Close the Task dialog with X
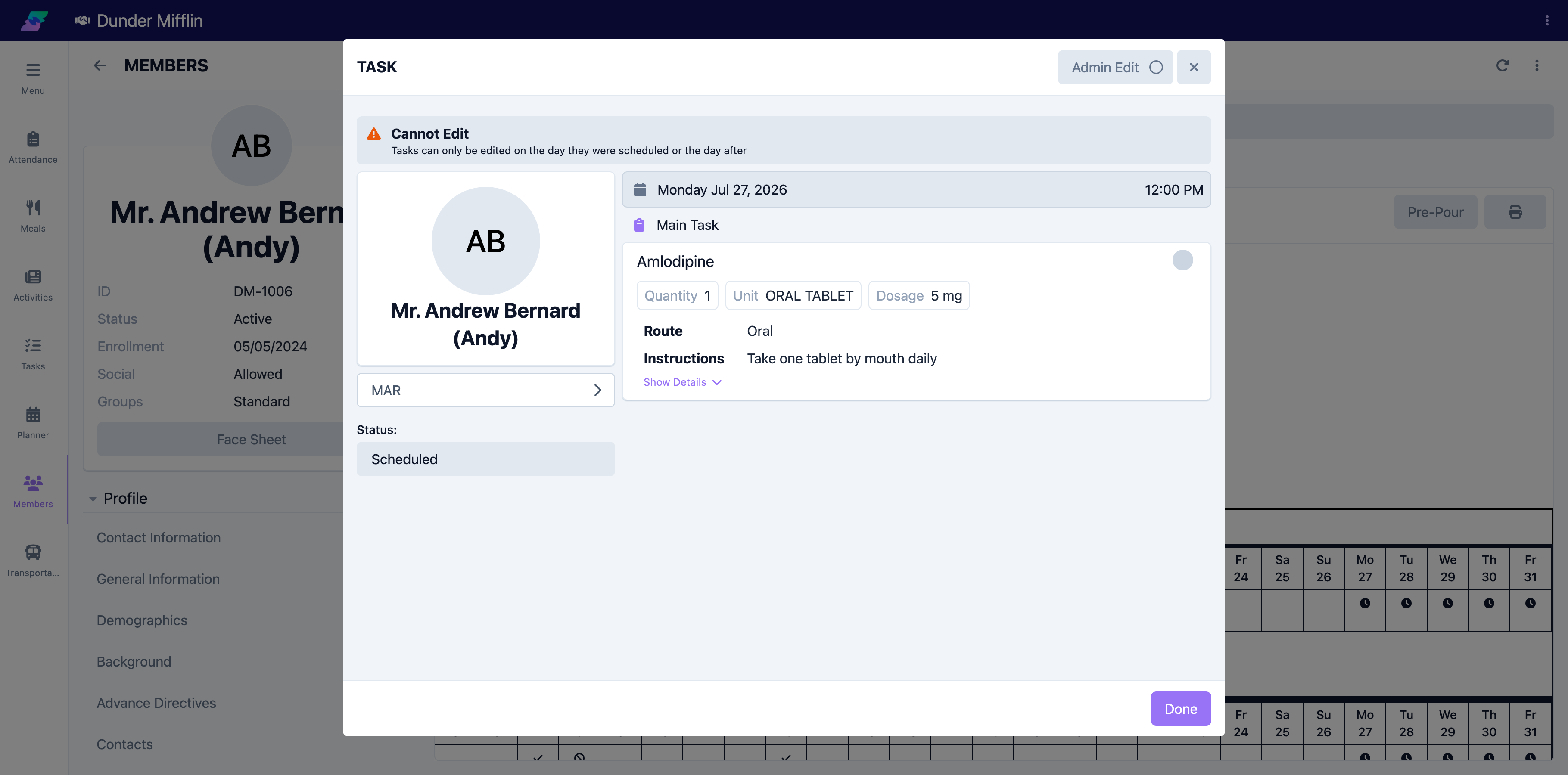The width and height of the screenshot is (1568, 775). (1194, 67)
